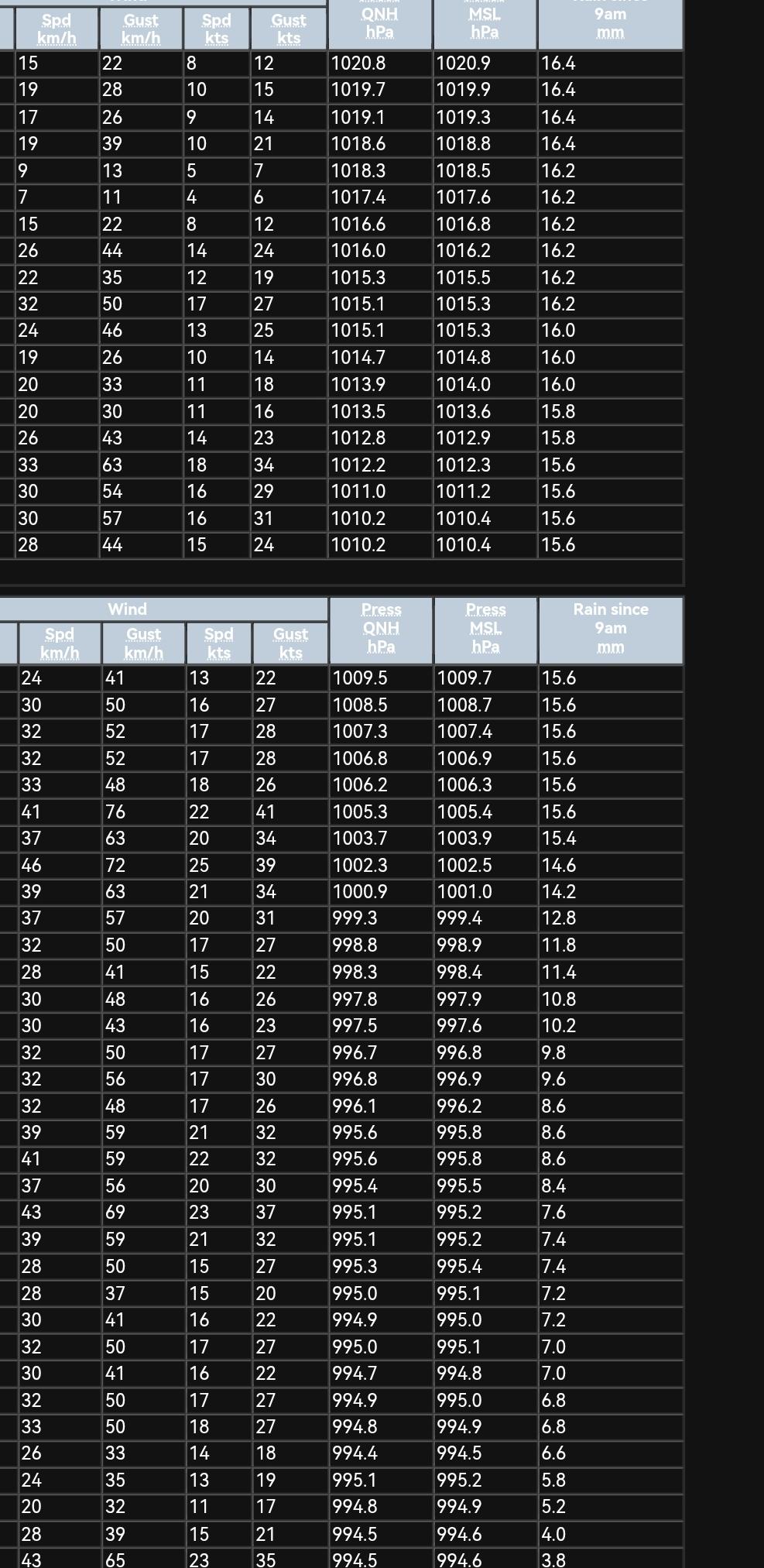Click Gust kts header under the Wind group
Image resolution: width=764 pixels, height=1568 pixels.
[290, 643]
